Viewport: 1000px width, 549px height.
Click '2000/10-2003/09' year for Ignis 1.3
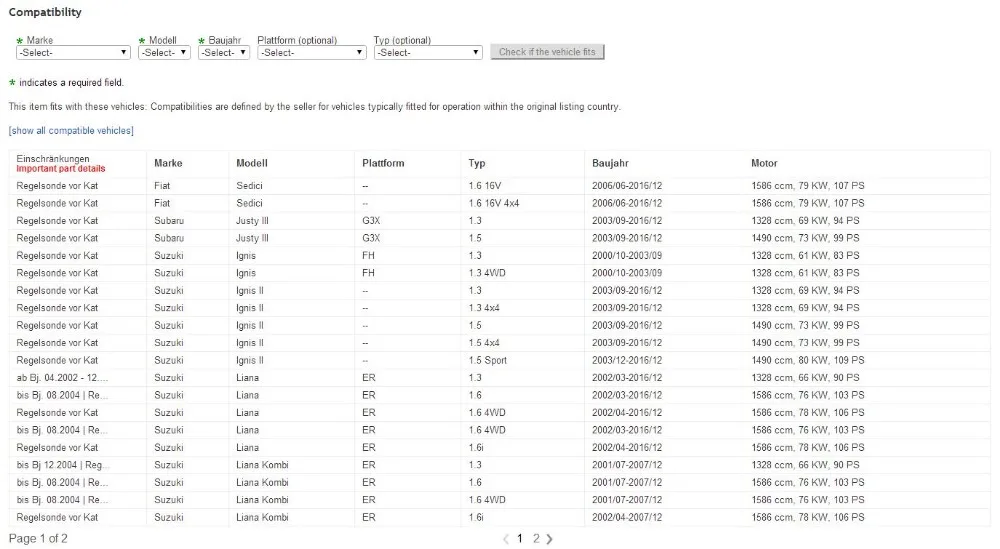coord(627,256)
